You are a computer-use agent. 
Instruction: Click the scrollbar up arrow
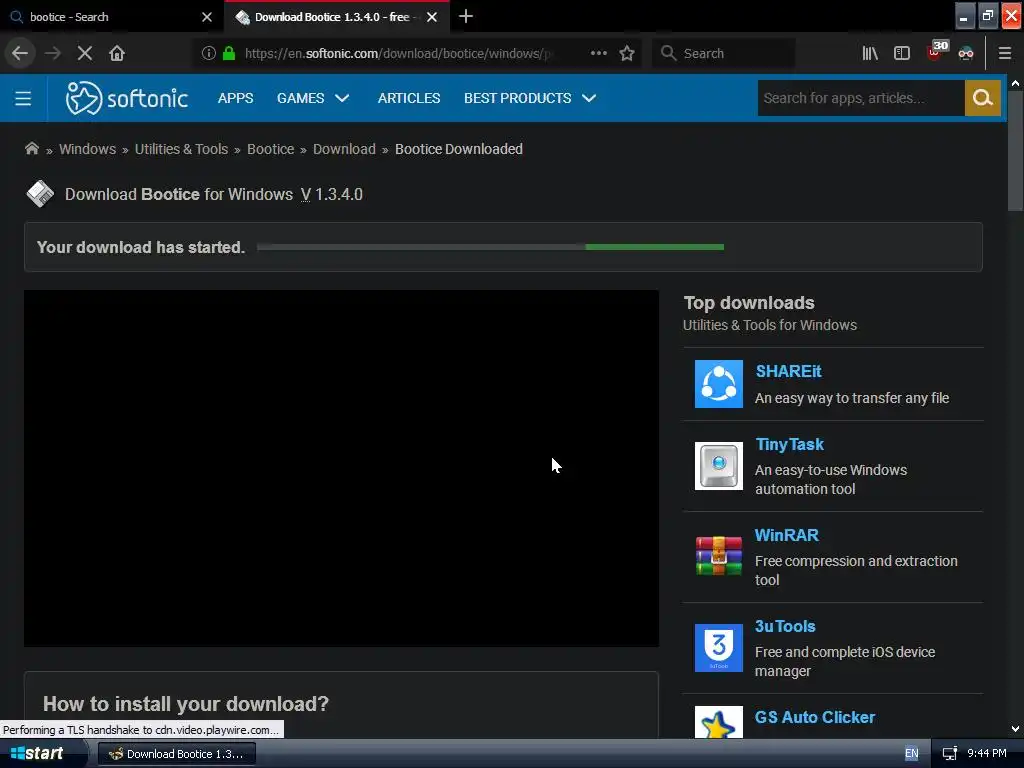[x=1015, y=83]
